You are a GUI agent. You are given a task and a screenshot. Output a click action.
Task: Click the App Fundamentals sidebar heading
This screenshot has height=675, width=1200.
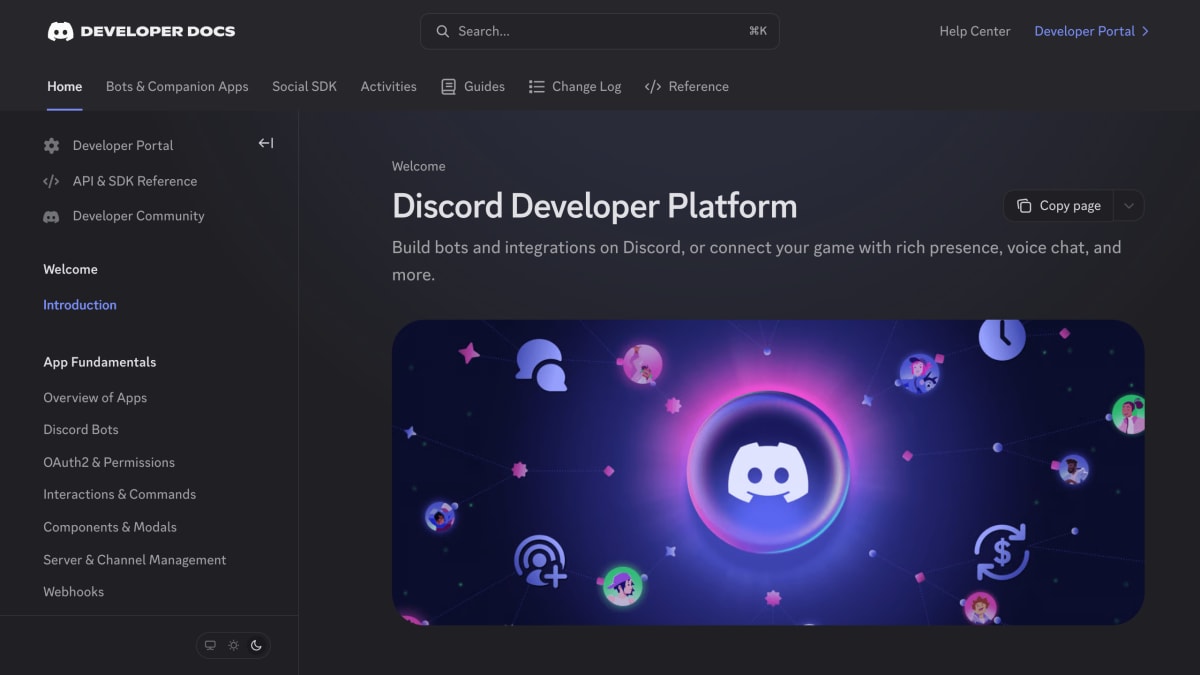[100, 362]
